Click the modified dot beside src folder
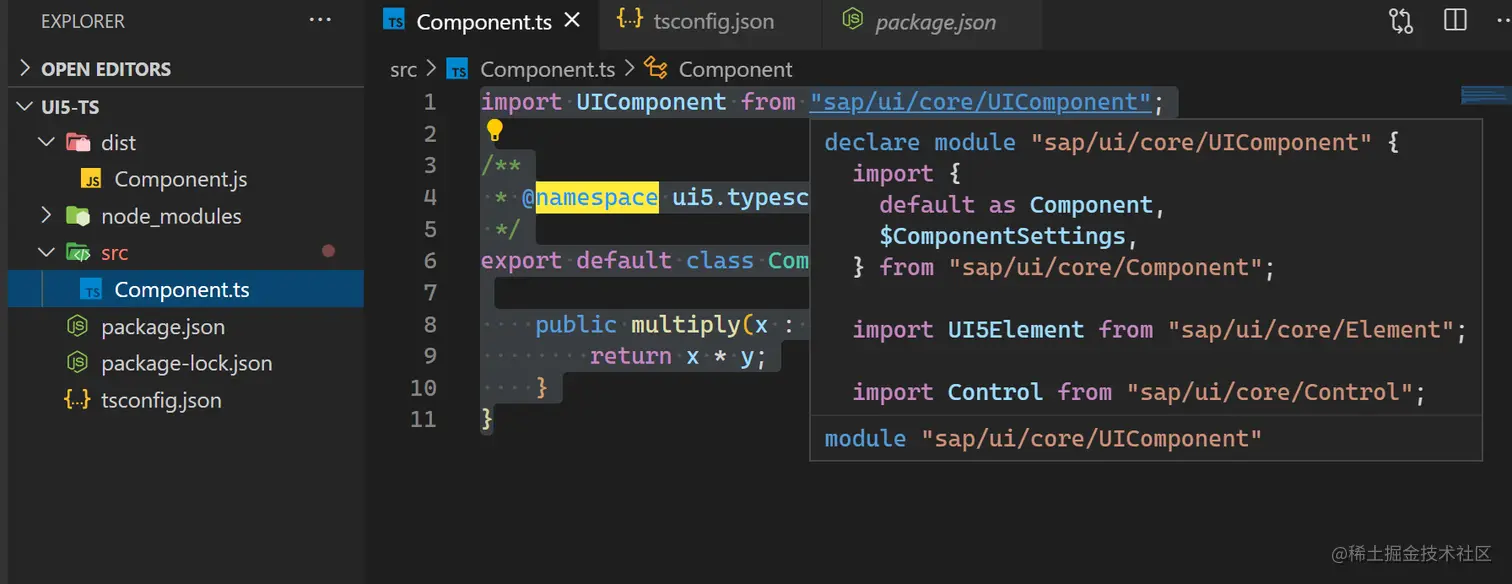 tap(328, 252)
